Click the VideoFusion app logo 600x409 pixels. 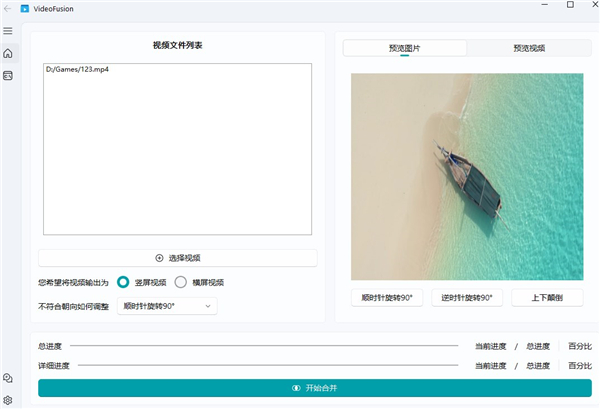click(x=25, y=7)
